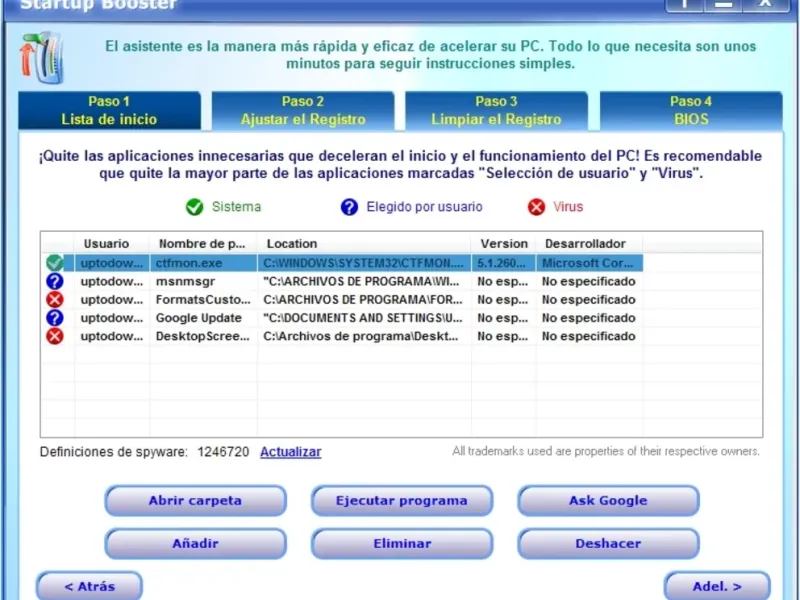Click No especificado developer in Google Update row
This screenshot has width=800, height=600.
coord(588,318)
